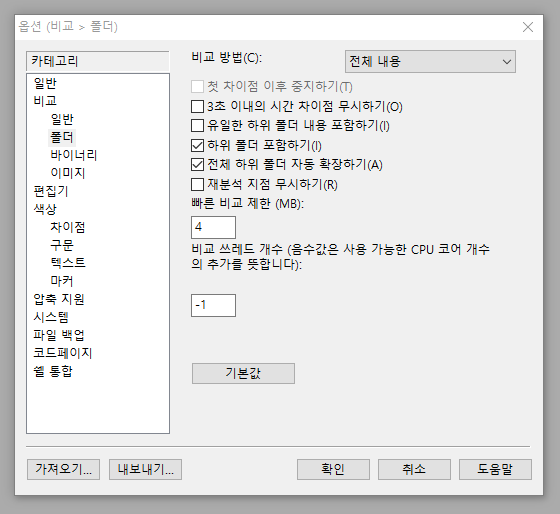
Task: Toggle 전체 하위 폴더 자동 확장하기 checkbox
Action: (198, 165)
